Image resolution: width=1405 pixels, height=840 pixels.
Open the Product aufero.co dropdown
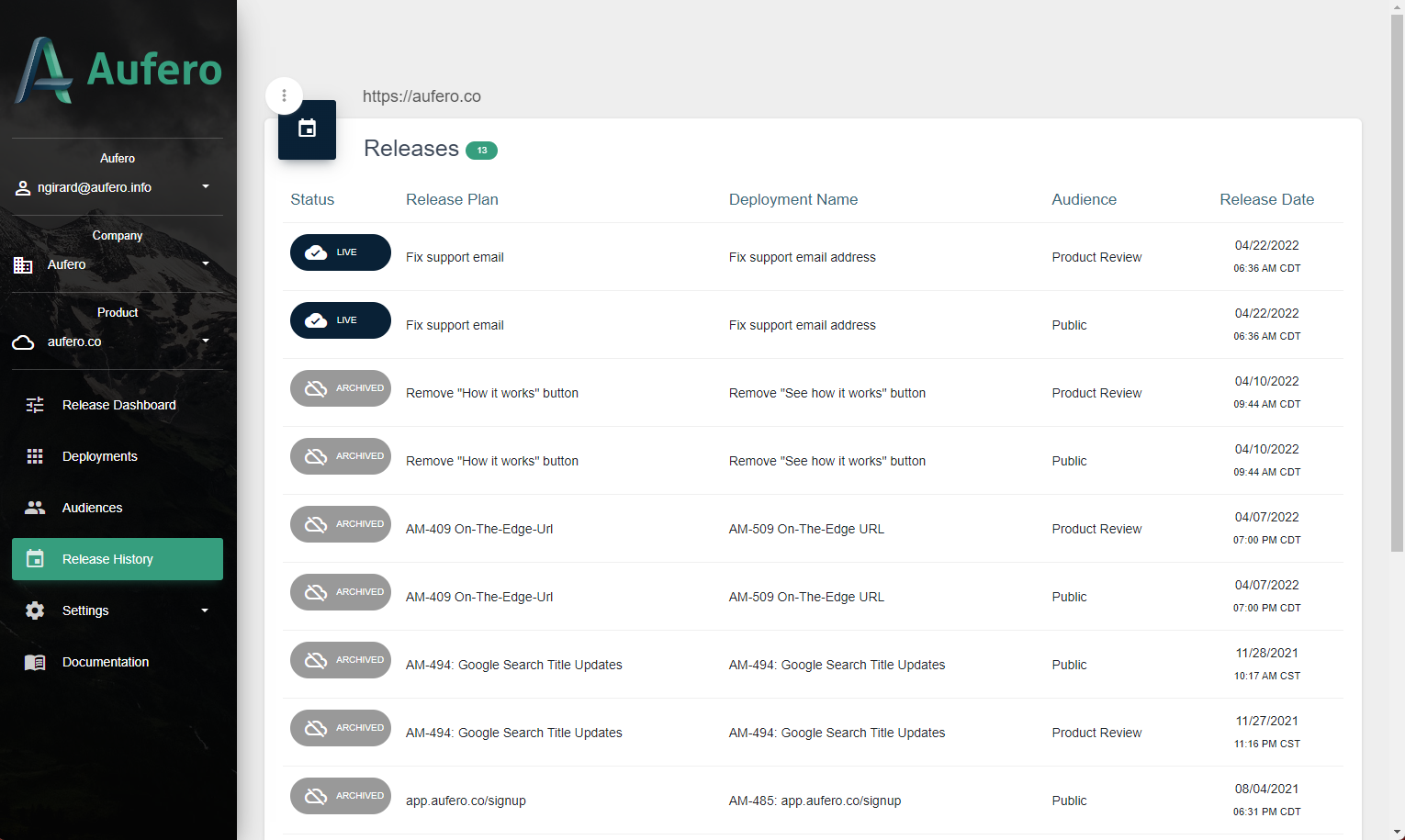pos(205,341)
